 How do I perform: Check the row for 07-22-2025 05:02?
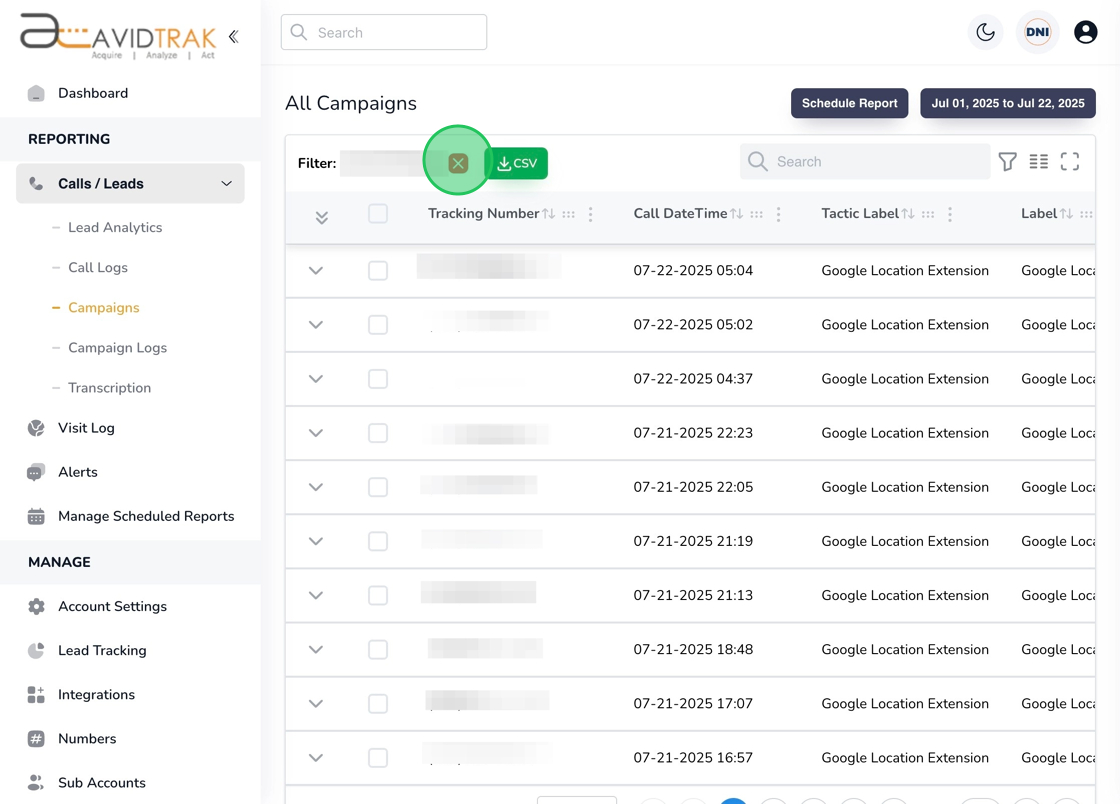click(378, 325)
